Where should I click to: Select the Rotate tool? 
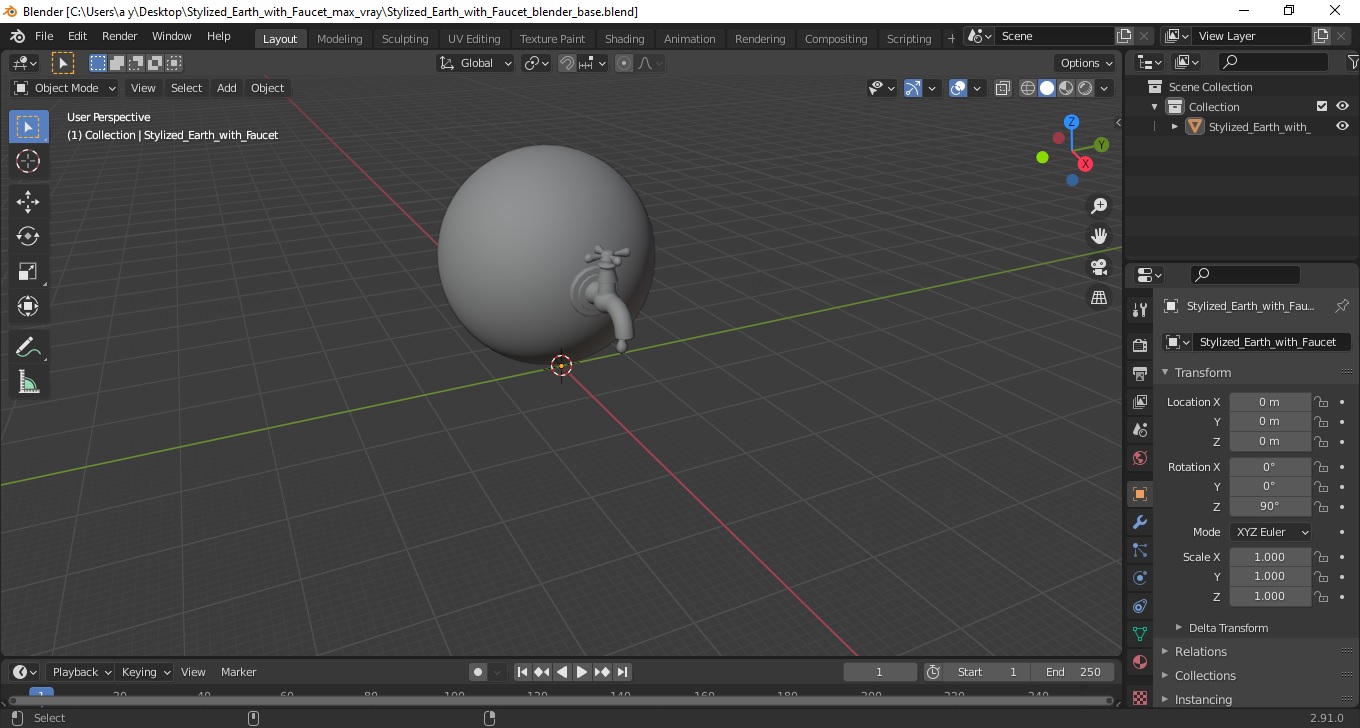(28, 236)
